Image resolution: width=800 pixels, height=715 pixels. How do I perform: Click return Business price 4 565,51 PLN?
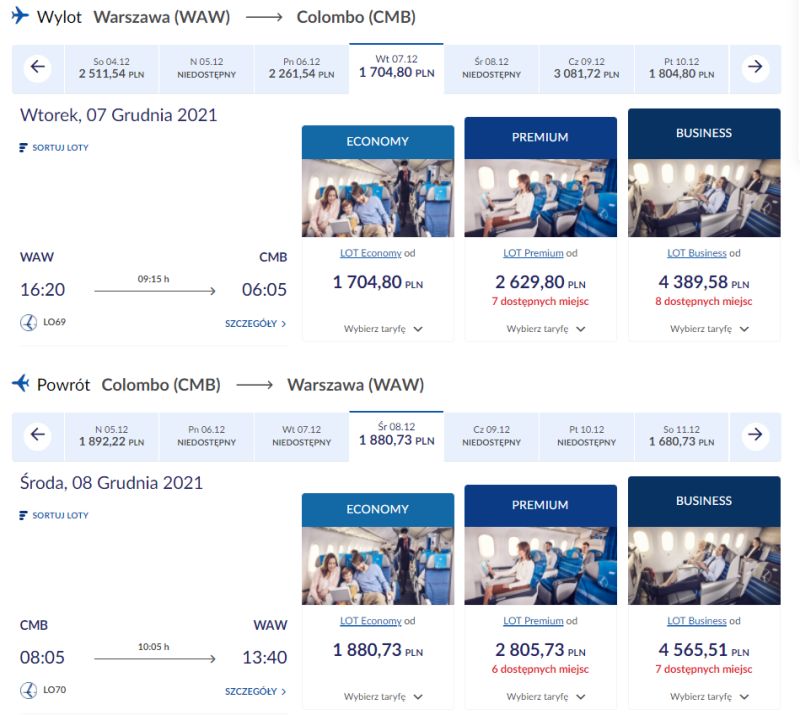[x=704, y=650]
